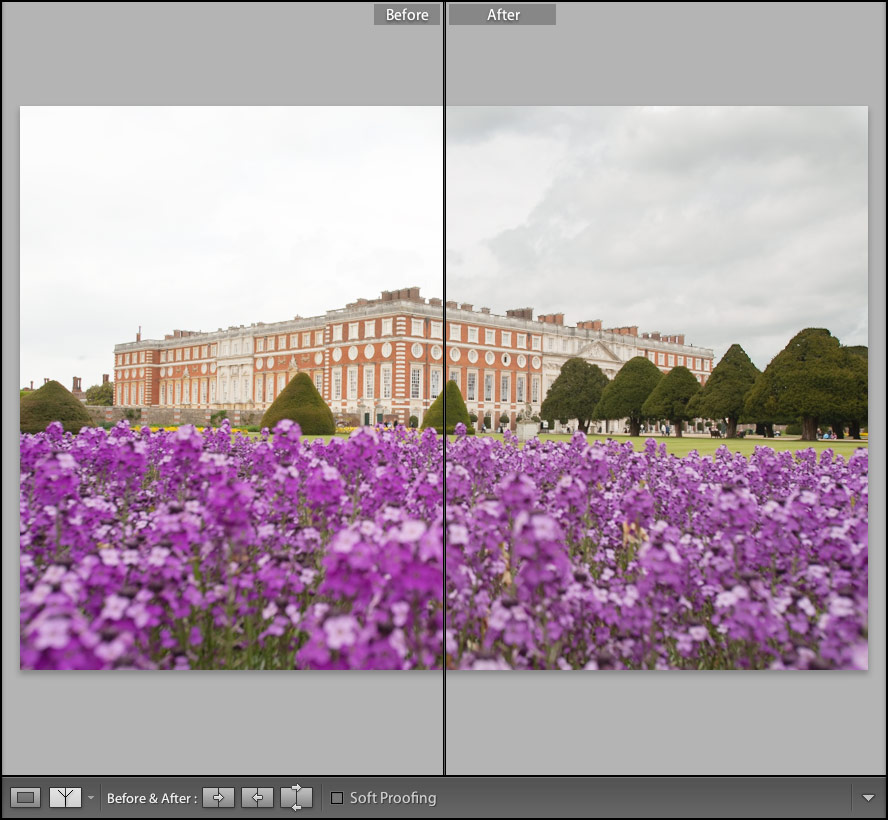The image size is (888, 820).
Task: Click the left-arrow copy icon
Action: 259,797
